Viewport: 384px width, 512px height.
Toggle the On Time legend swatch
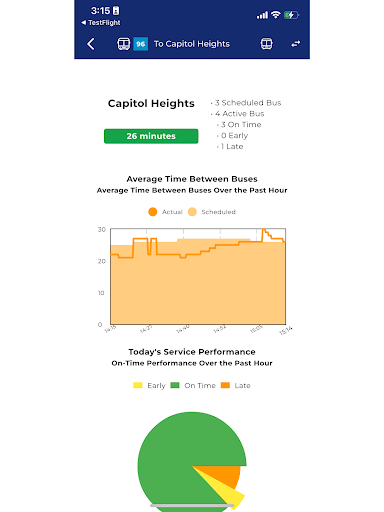(175, 385)
